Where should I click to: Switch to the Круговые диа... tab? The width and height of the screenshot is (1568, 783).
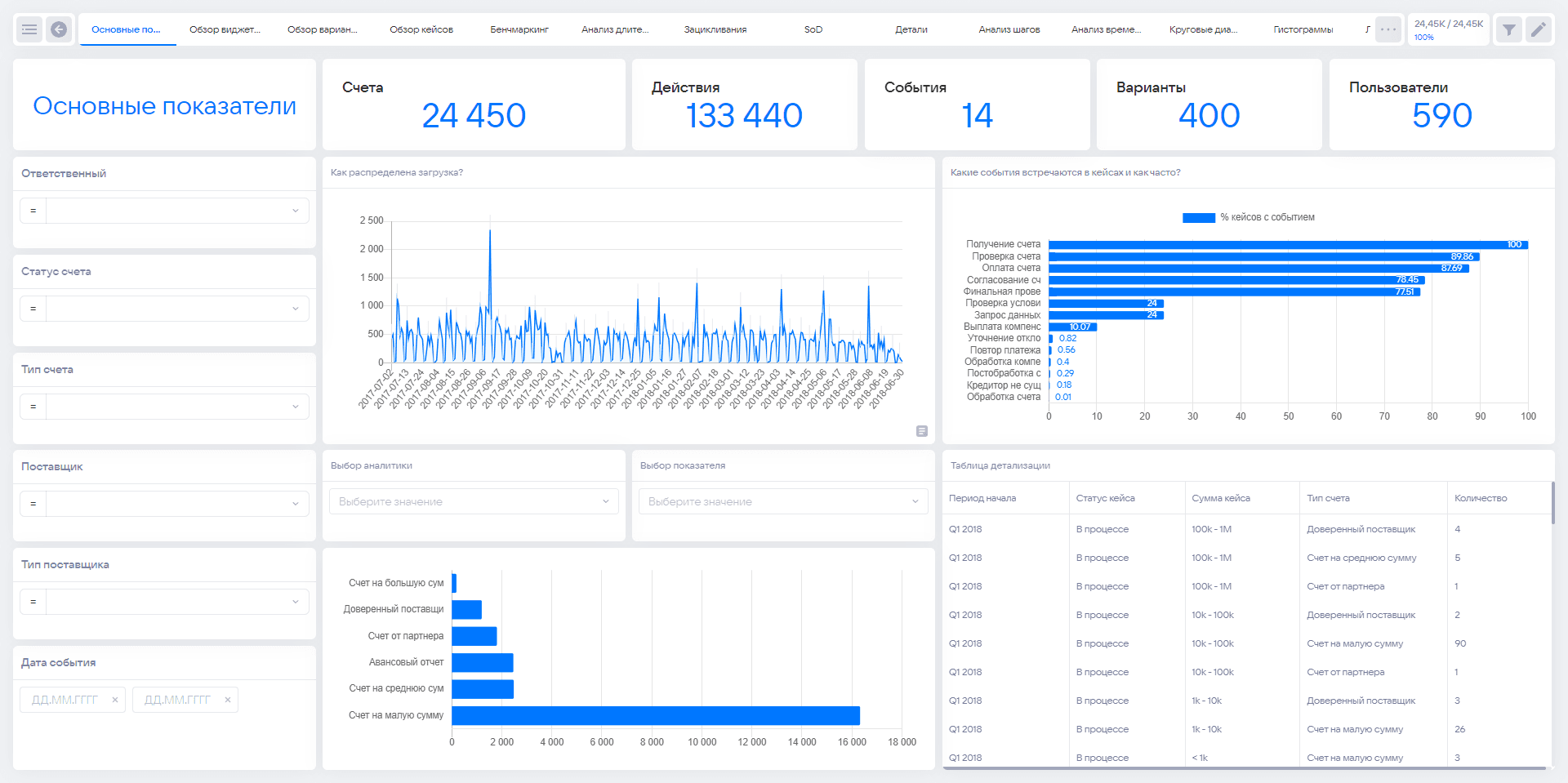1204,29
